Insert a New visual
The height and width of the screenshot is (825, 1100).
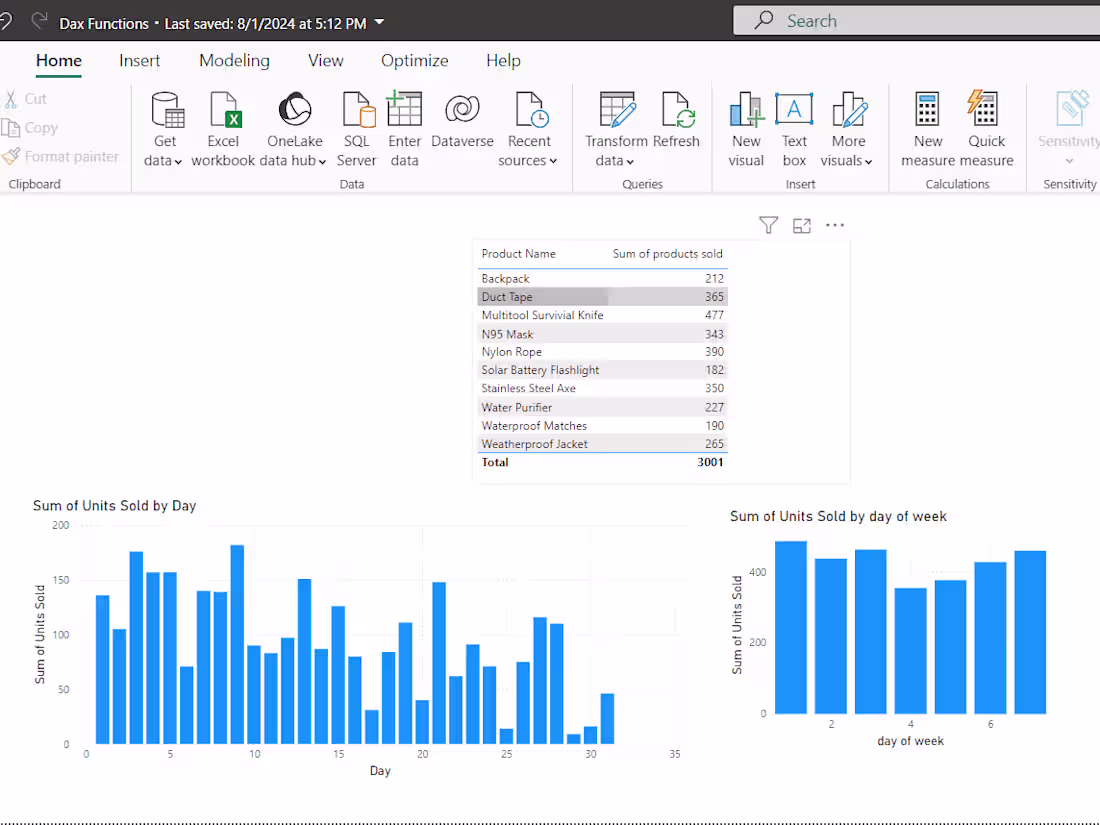746,125
